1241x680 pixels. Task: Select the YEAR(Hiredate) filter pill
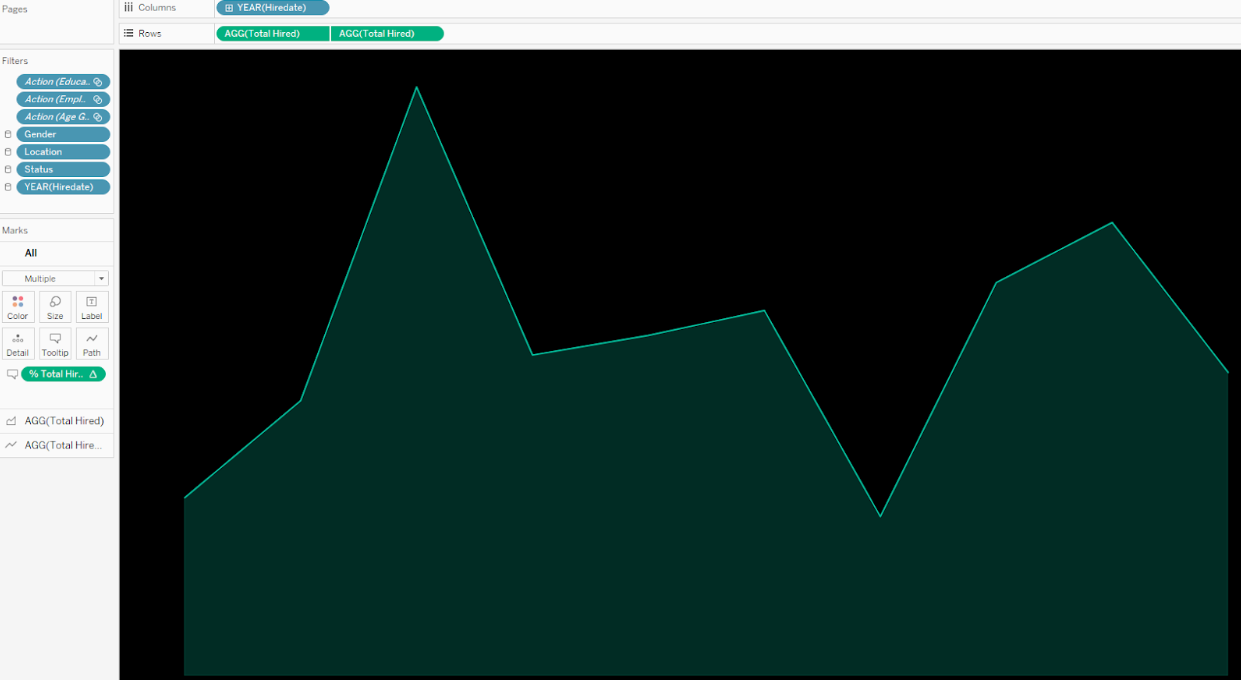click(x=63, y=187)
